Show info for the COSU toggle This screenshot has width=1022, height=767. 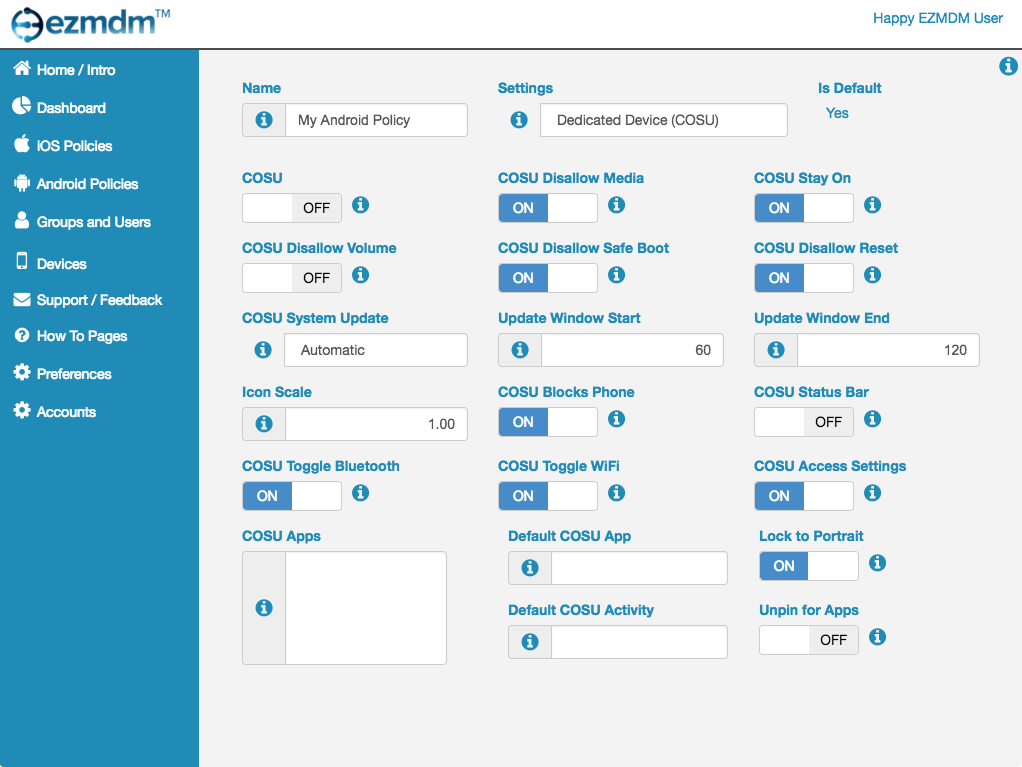click(x=360, y=205)
